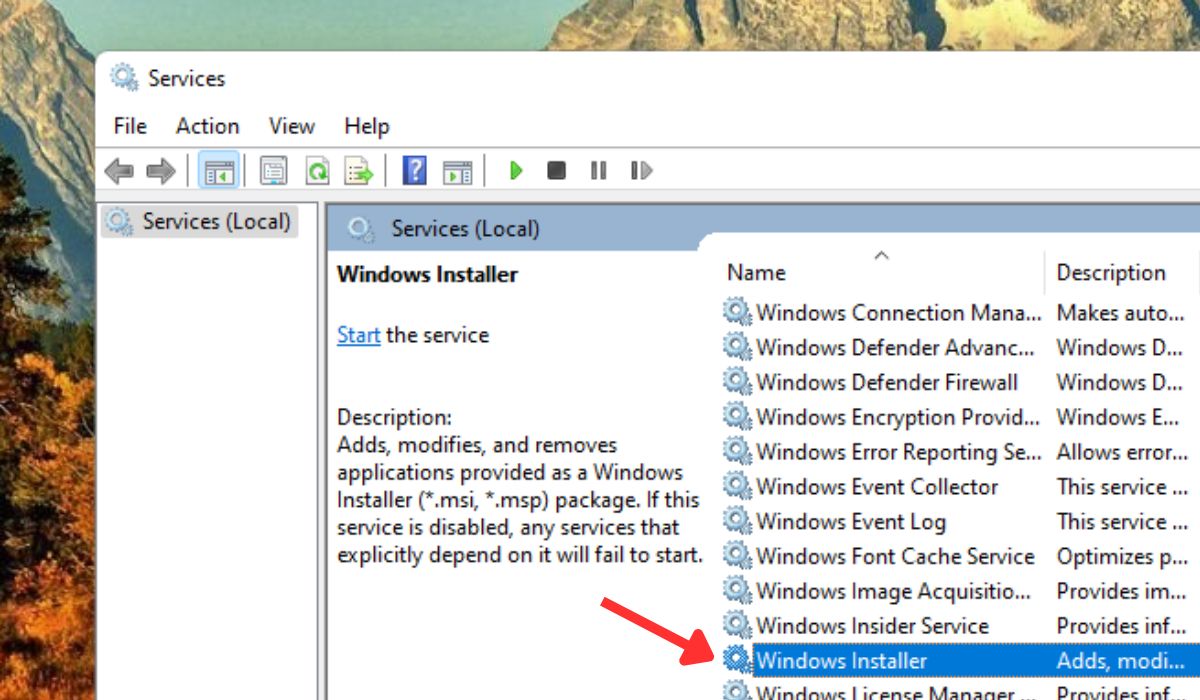The width and height of the screenshot is (1200, 700).
Task: Select Services (Local) in the left pane
Action: click(x=200, y=221)
